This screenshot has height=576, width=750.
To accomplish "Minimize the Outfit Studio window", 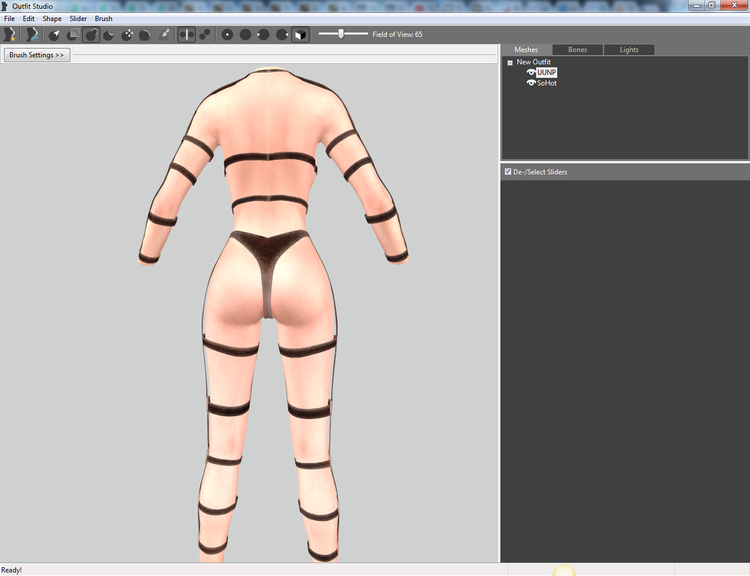I will point(696,5).
